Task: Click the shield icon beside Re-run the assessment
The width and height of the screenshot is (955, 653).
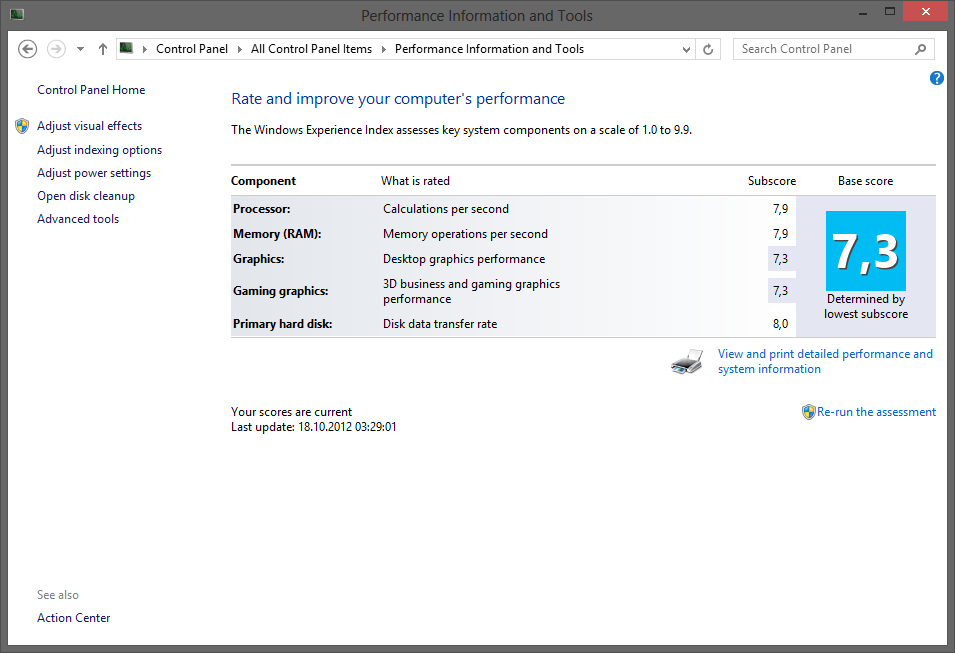Action: [x=807, y=411]
